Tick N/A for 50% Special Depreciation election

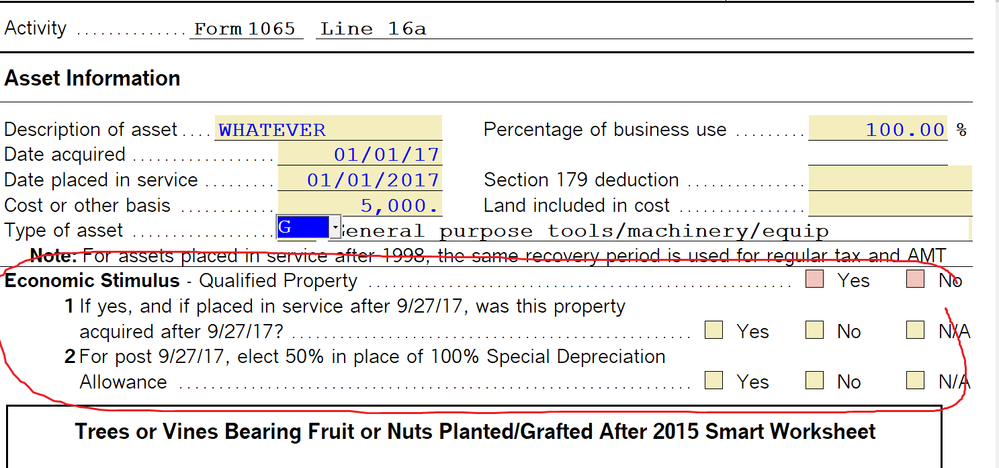(916, 381)
